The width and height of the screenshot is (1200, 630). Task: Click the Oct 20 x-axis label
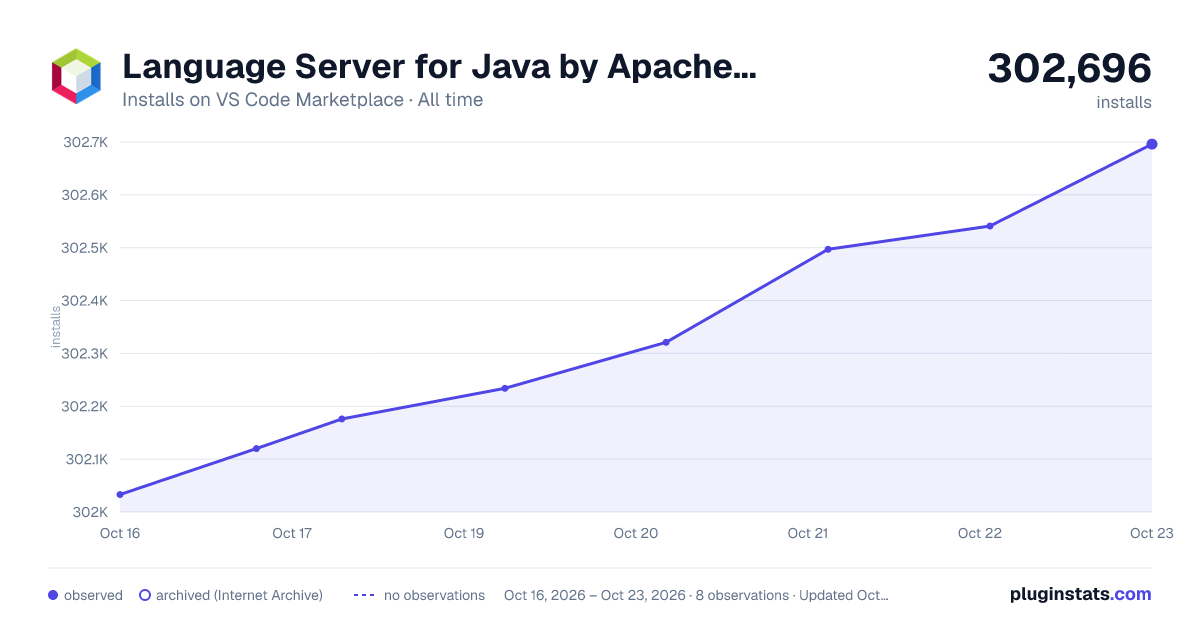pyautogui.click(x=636, y=533)
